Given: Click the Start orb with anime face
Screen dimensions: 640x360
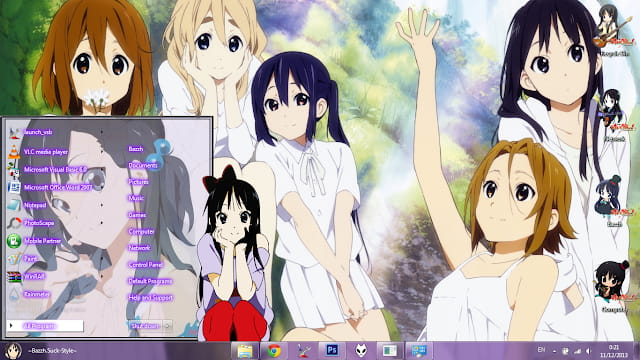Looking at the screenshot, I should (x=13, y=351).
